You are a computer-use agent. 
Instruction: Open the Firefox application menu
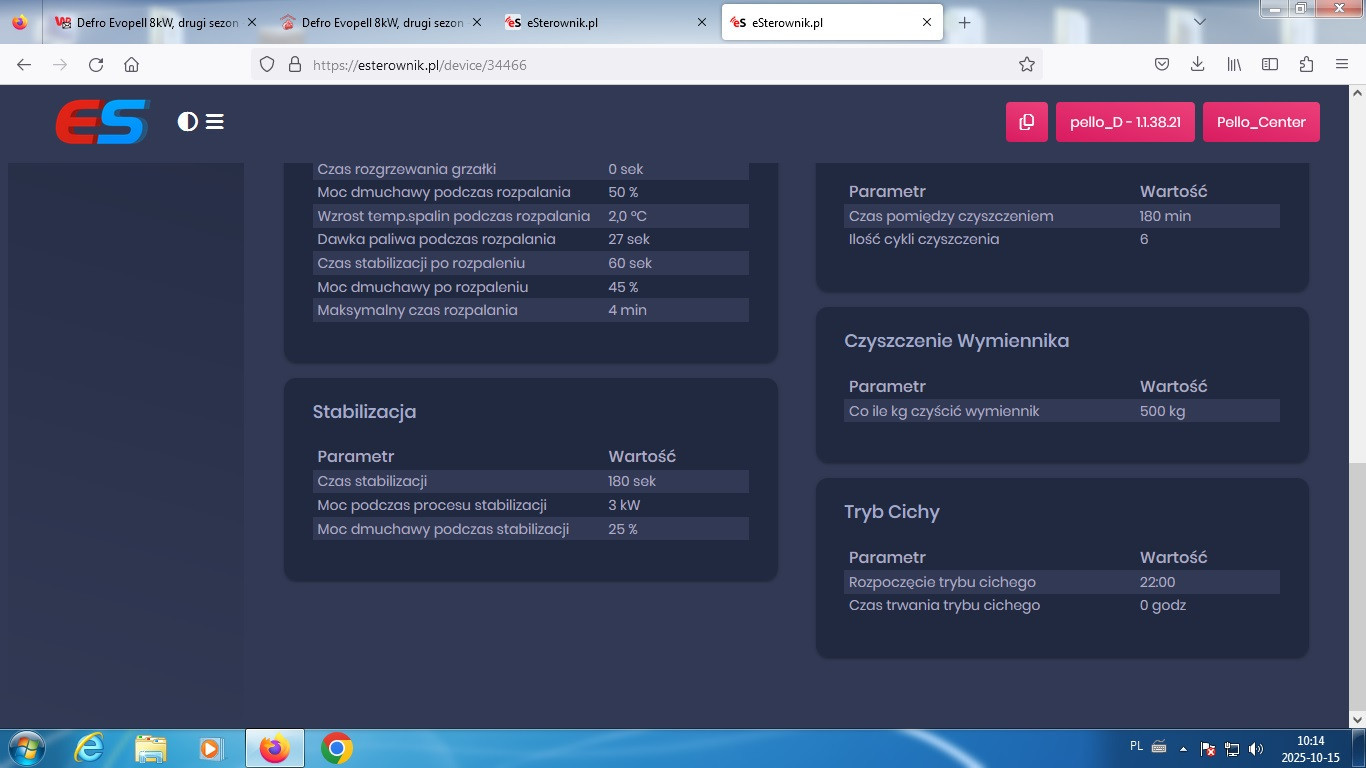(x=1342, y=64)
